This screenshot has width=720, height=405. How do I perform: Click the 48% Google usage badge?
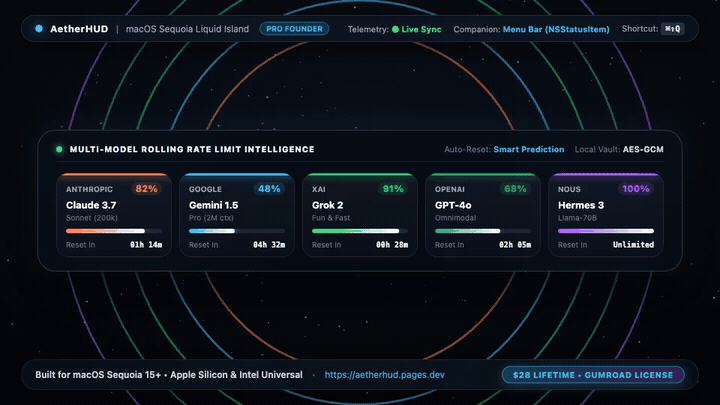click(x=269, y=189)
